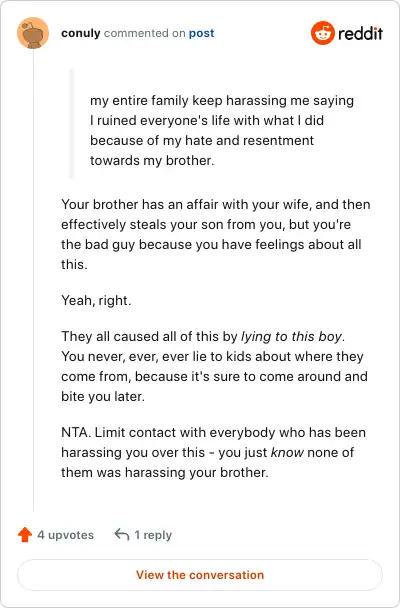Collapse the thread via vertical line under the avatar
The width and height of the screenshot is (400, 608).
33,280
